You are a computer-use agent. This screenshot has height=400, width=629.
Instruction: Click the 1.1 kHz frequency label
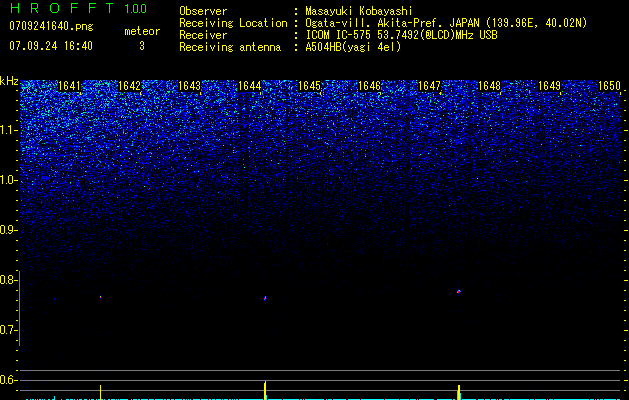click(x=8, y=130)
